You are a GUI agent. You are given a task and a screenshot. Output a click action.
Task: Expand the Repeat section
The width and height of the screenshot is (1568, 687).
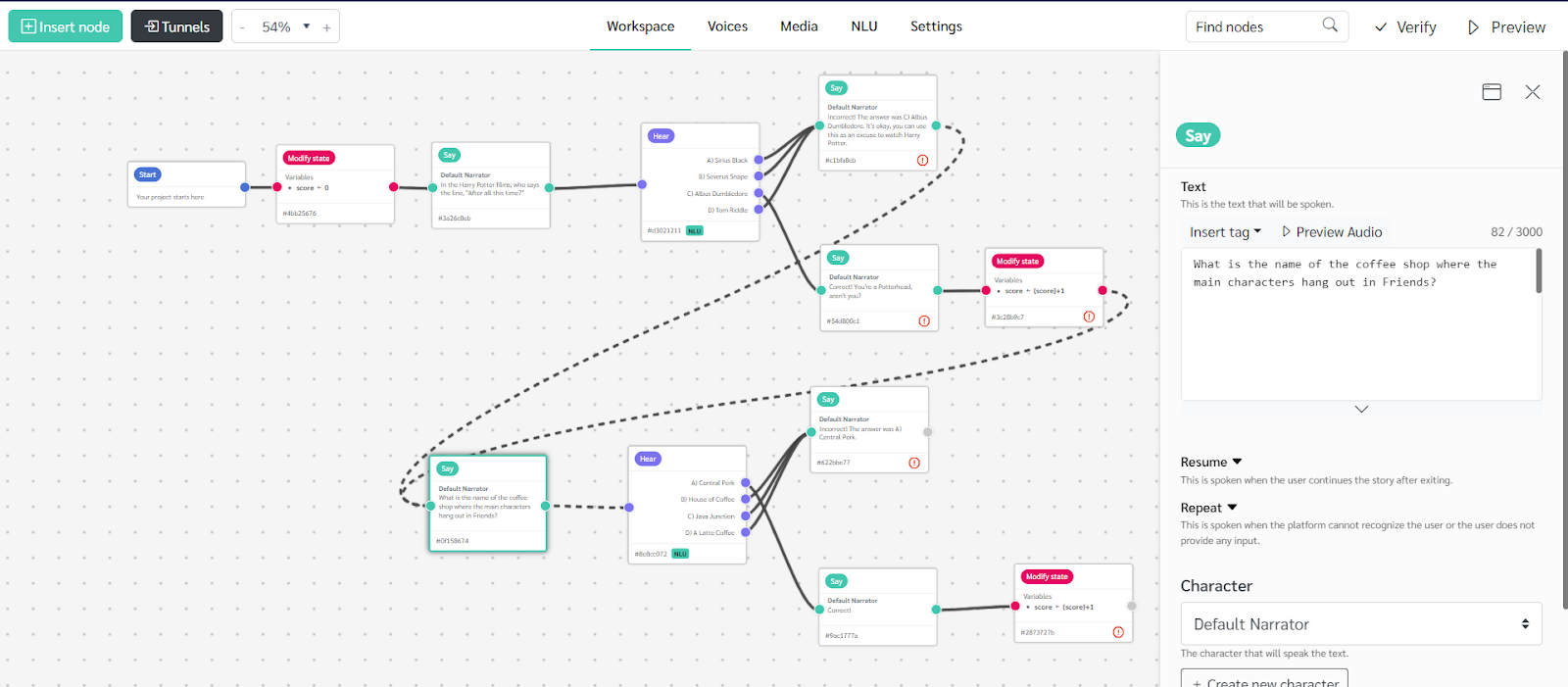tap(1209, 508)
